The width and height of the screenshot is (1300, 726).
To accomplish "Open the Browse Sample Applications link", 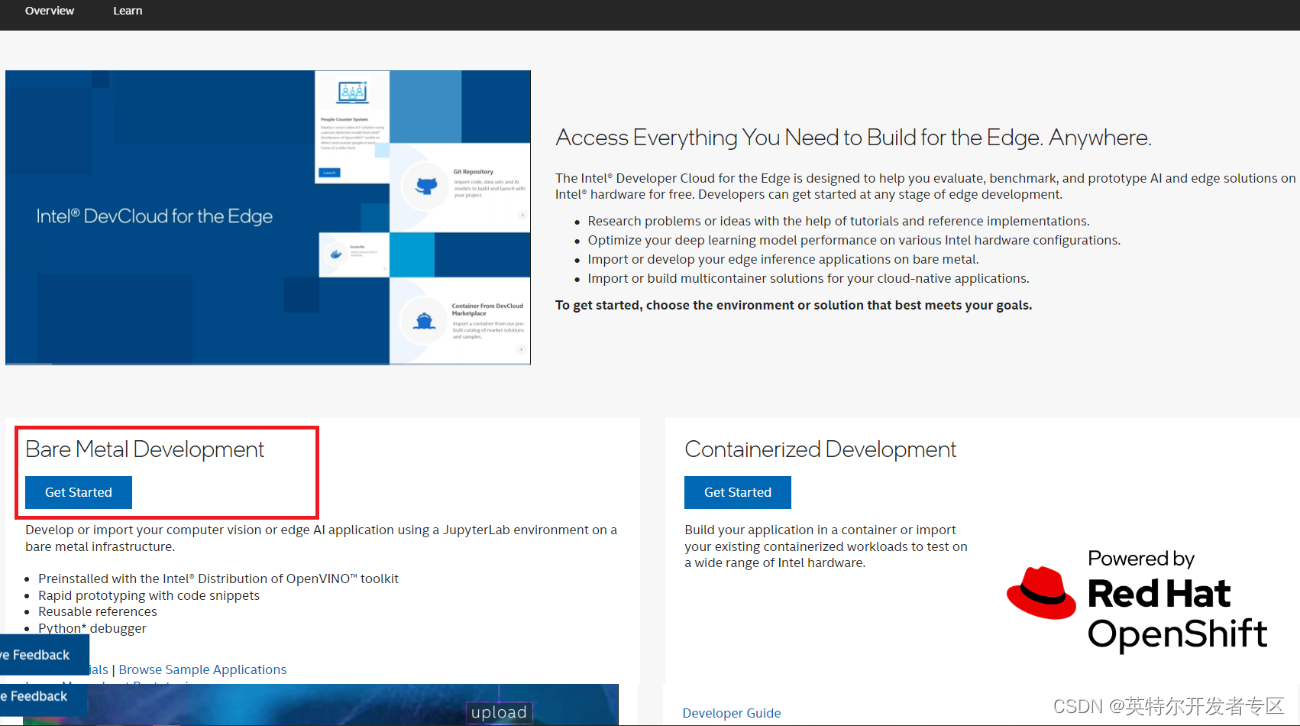I will pos(202,669).
